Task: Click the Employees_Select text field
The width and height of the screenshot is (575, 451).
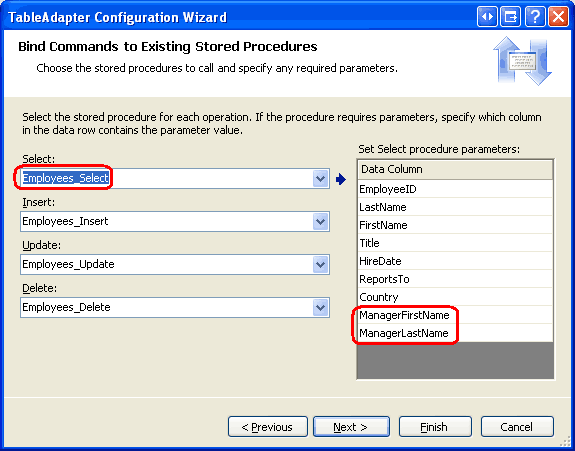Action: coord(166,179)
